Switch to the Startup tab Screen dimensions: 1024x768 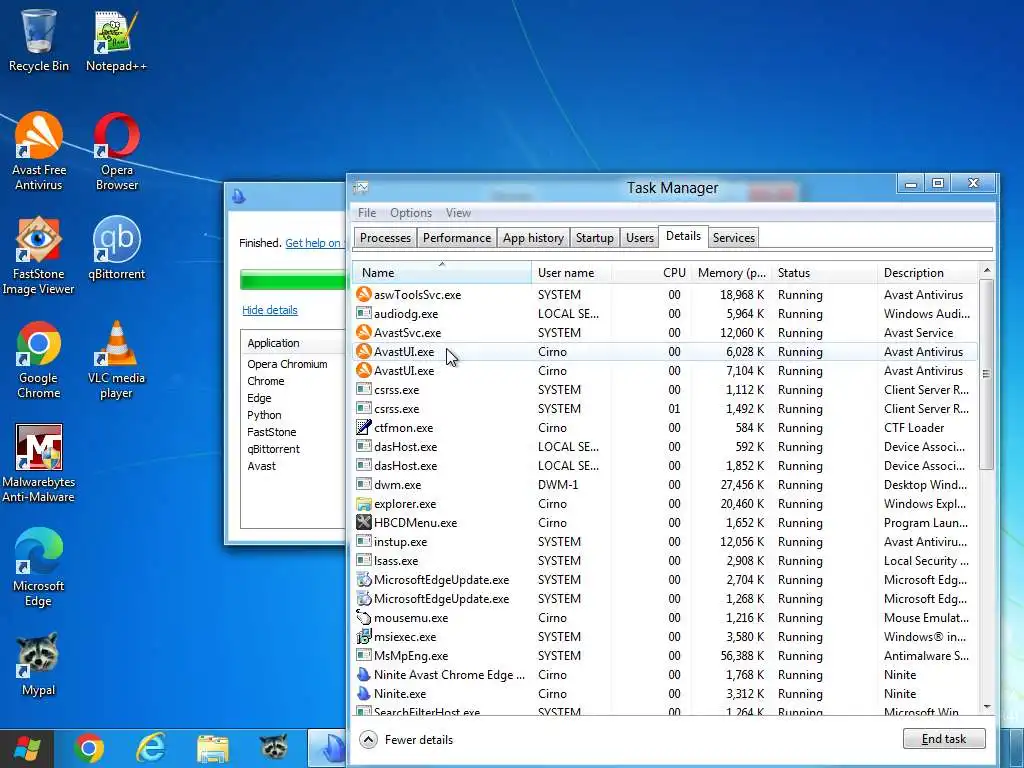(x=594, y=238)
